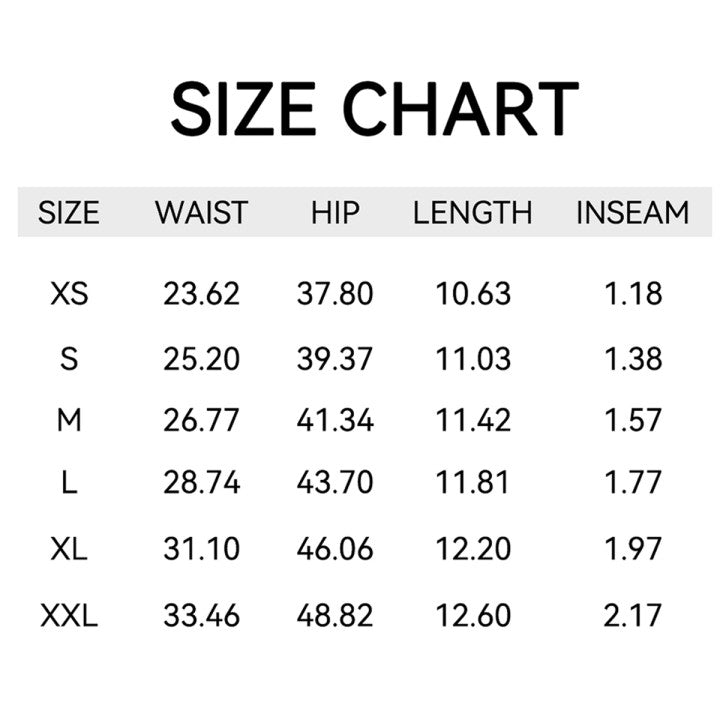Click the XS length value 10.63
Viewport: 720px width, 720px height.
point(473,294)
